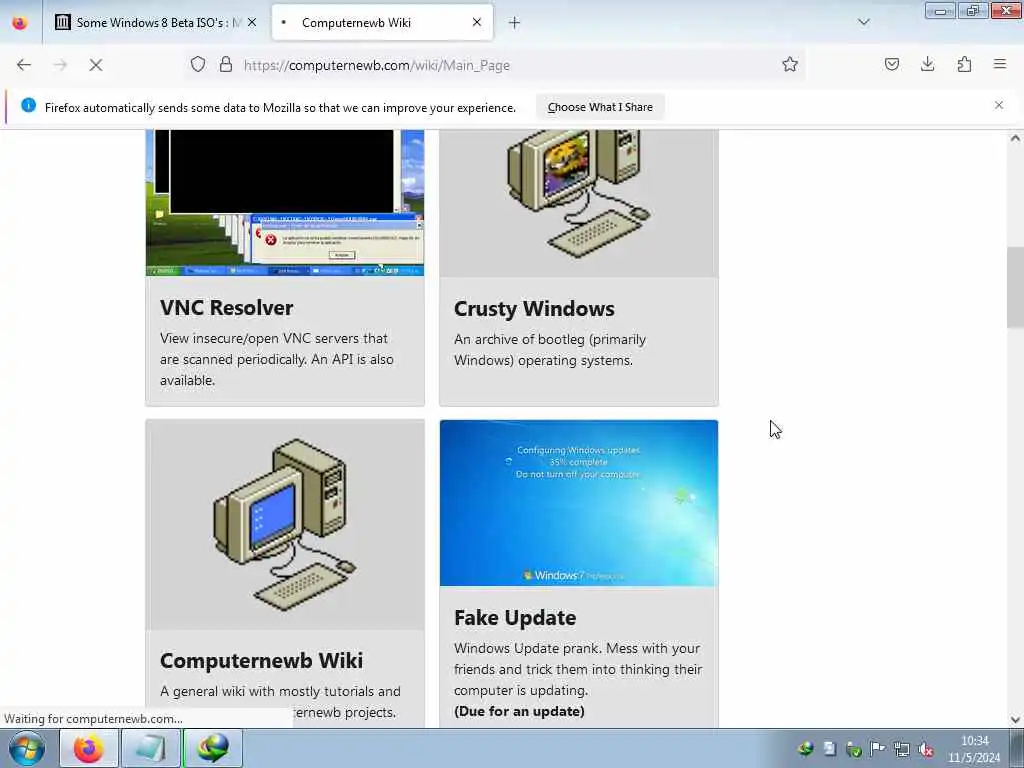This screenshot has height=768, width=1024.
Task: Click the VNC Resolver screenshot thumbnail
Action: tap(285, 202)
